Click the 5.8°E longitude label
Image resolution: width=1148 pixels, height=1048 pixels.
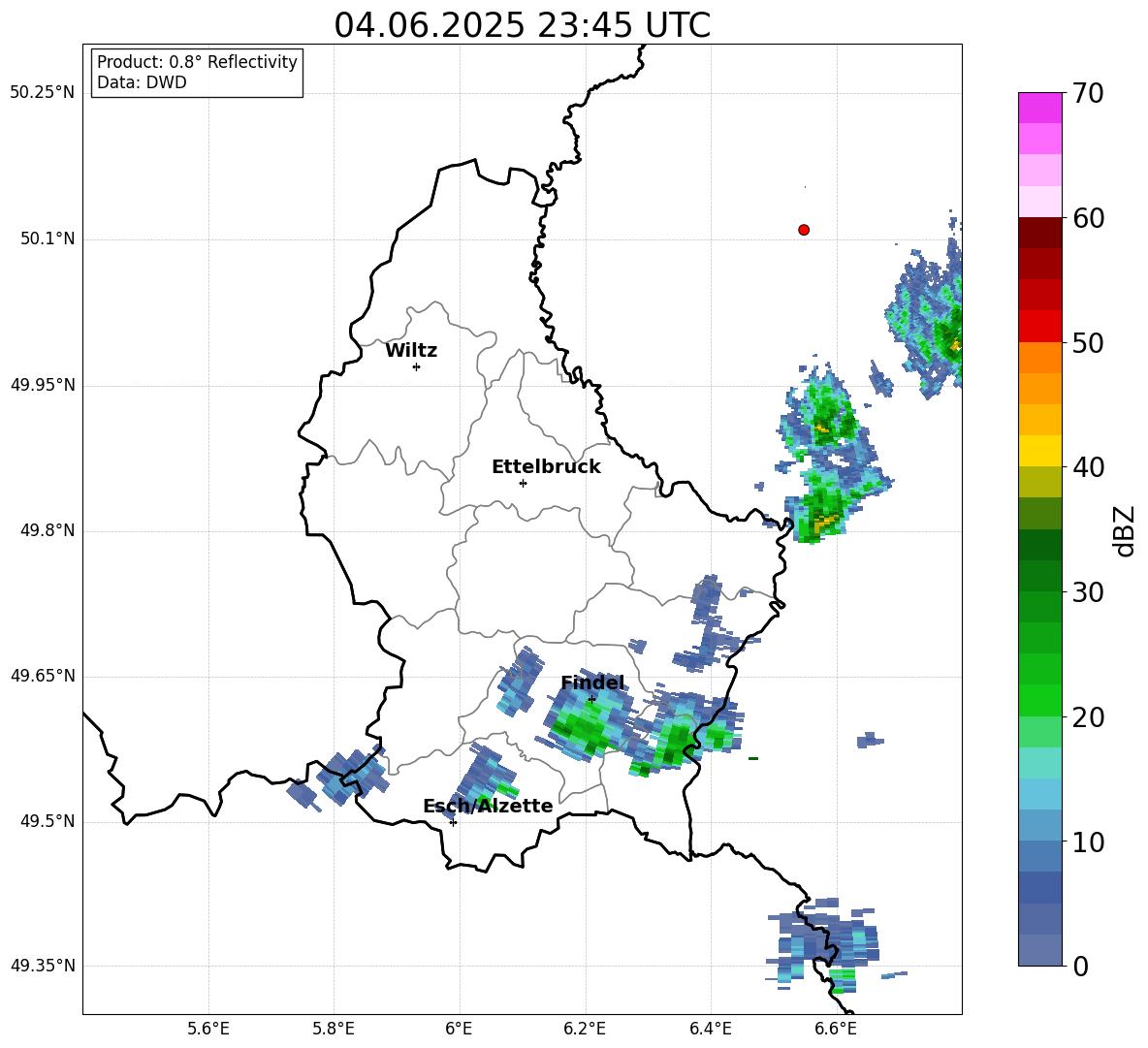coord(334,1029)
